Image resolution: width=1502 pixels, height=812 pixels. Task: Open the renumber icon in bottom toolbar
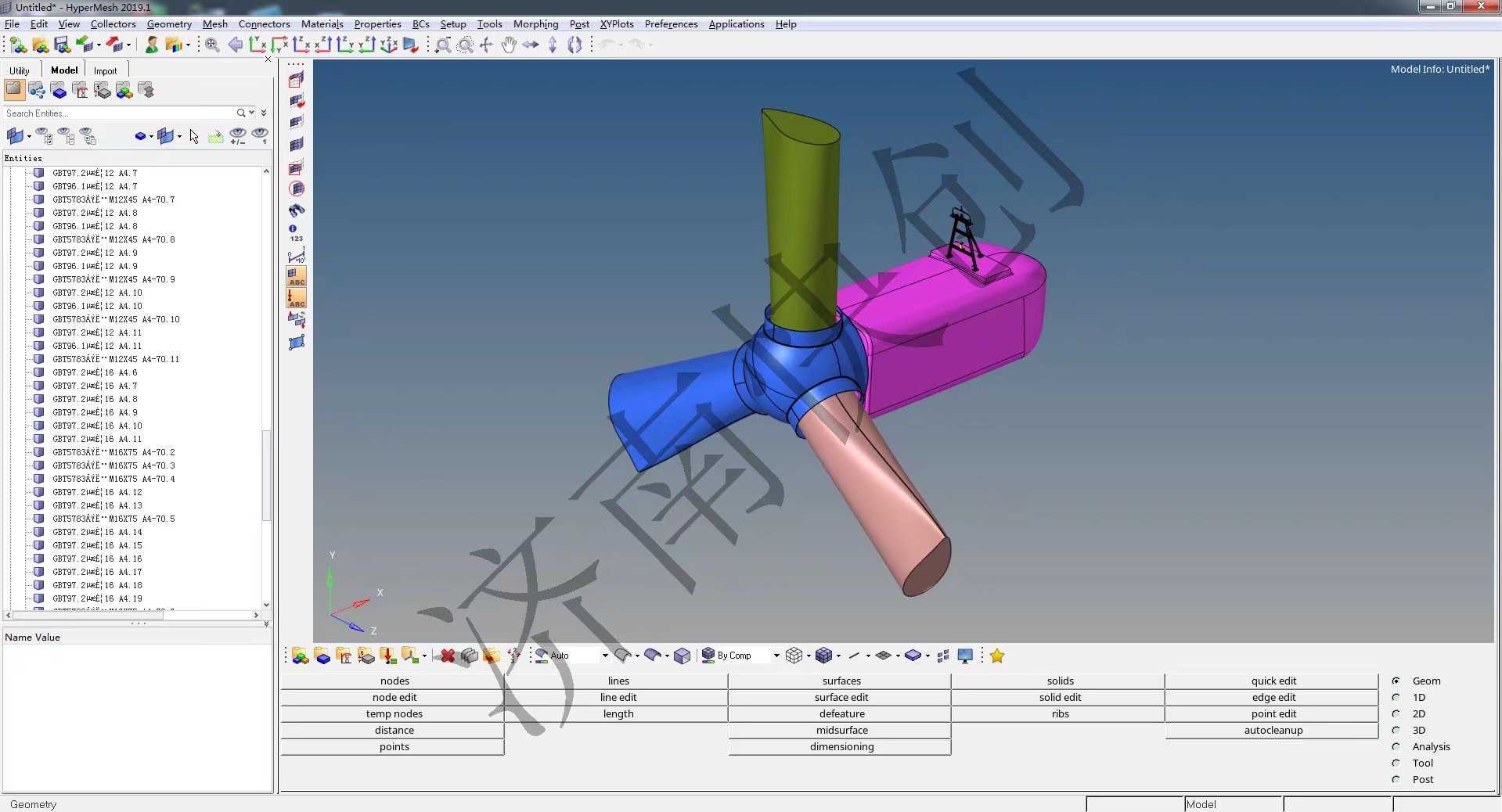[x=513, y=656]
